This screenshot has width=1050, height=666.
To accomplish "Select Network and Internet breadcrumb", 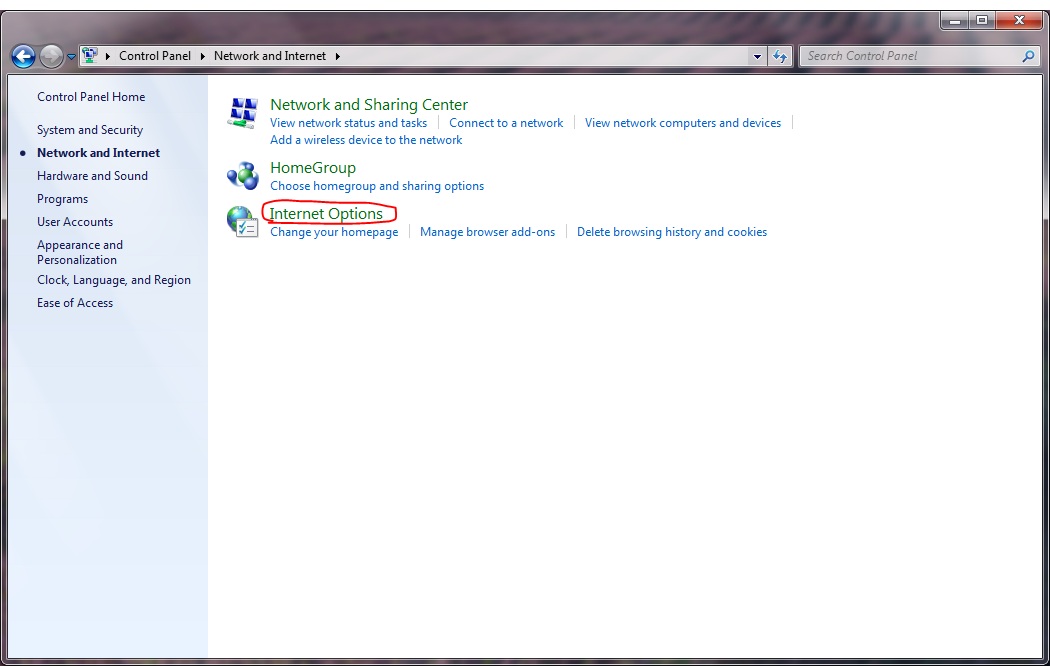I will point(270,56).
